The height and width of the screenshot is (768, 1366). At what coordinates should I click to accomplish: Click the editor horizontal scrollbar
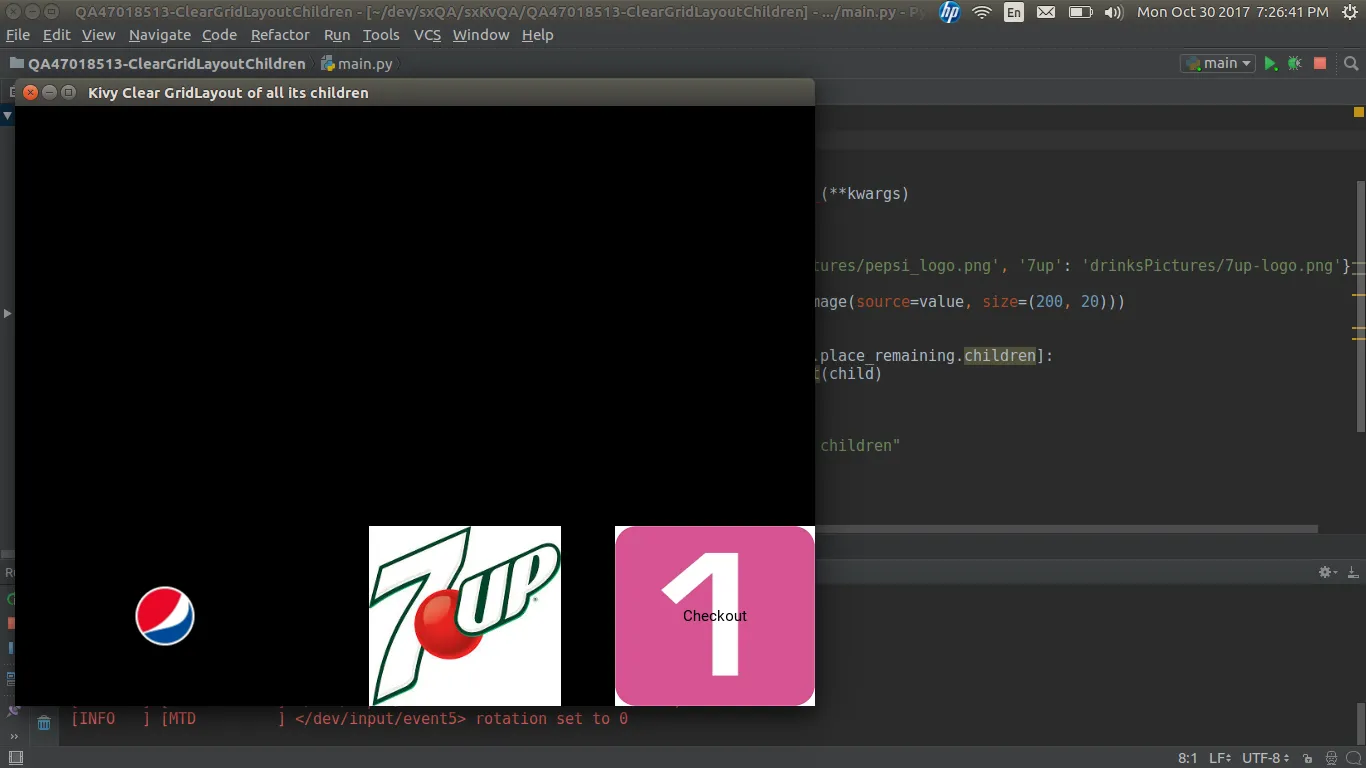pos(1066,529)
